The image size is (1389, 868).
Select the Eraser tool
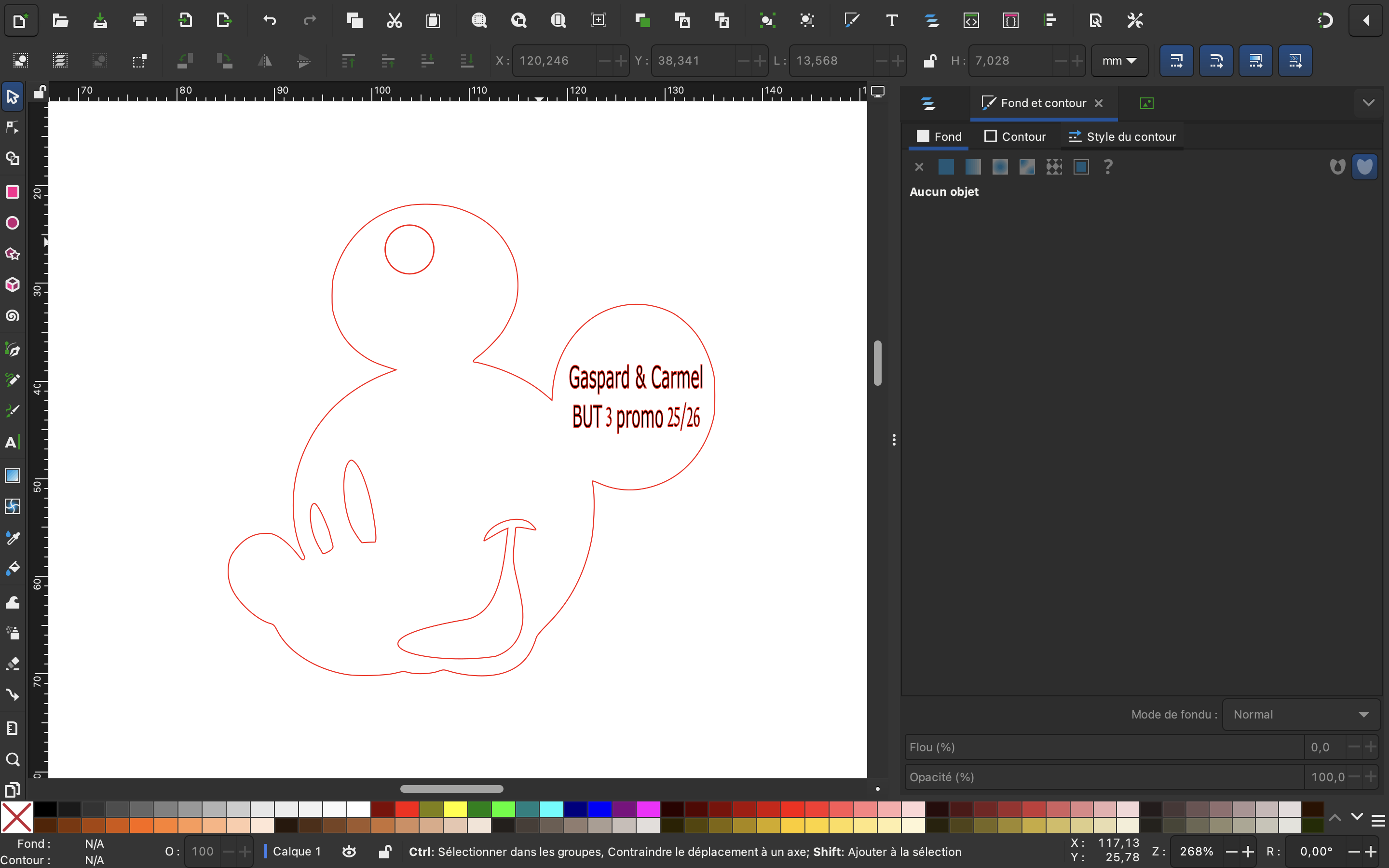pos(13,664)
